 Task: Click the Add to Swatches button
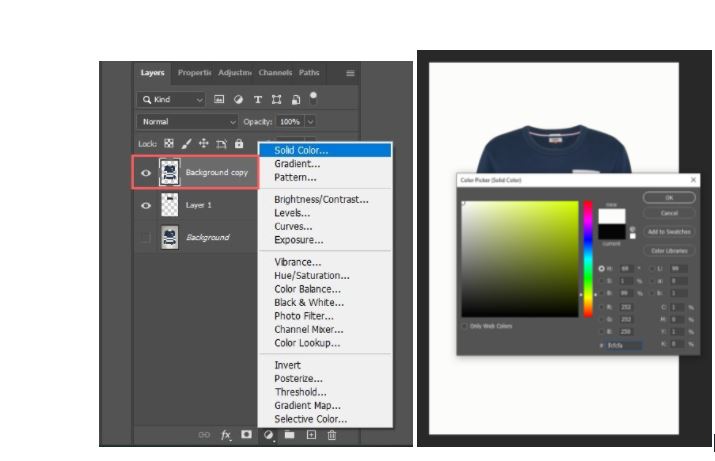pyautogui.click(x=669, y=232)
